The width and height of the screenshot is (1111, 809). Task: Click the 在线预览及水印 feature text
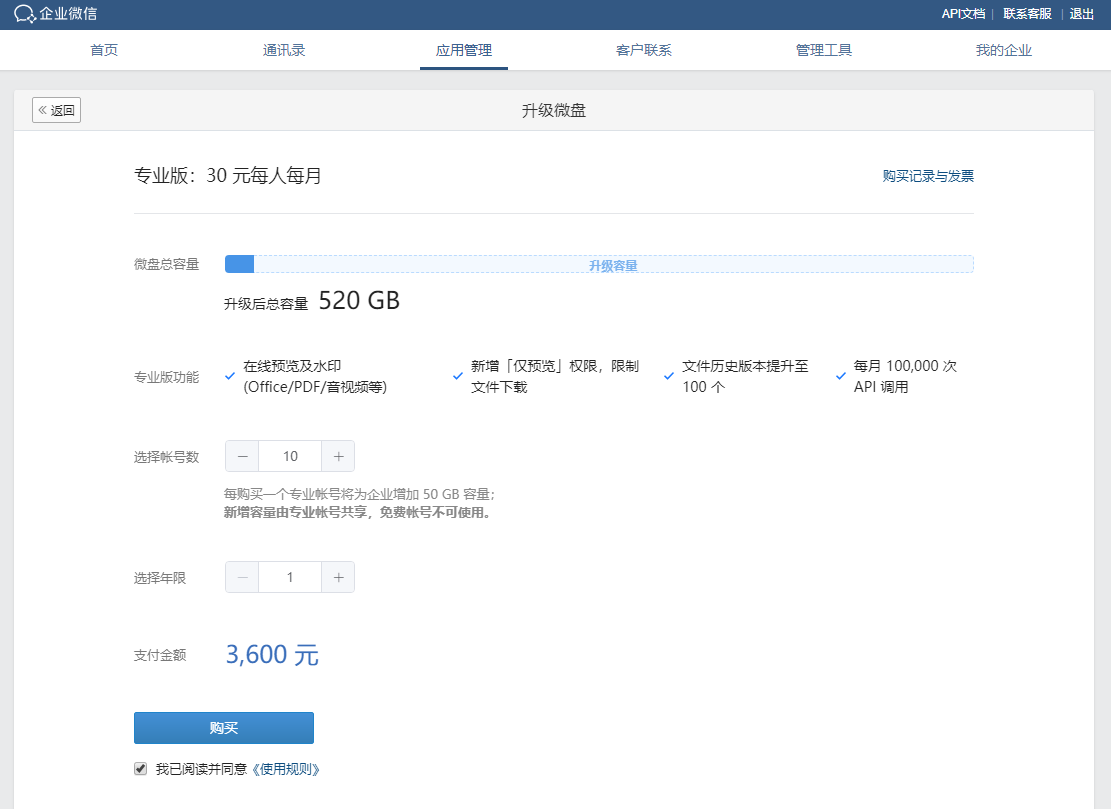(315, 376)
